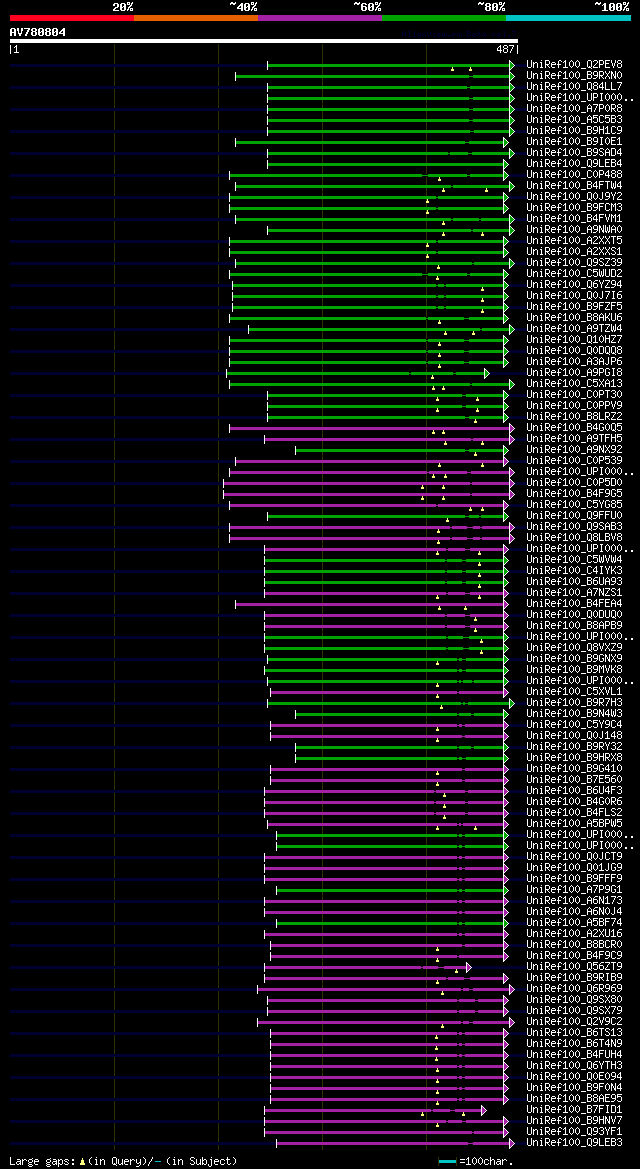Choose the UniRef100_A9PGI8 hit name

(574, 372)
